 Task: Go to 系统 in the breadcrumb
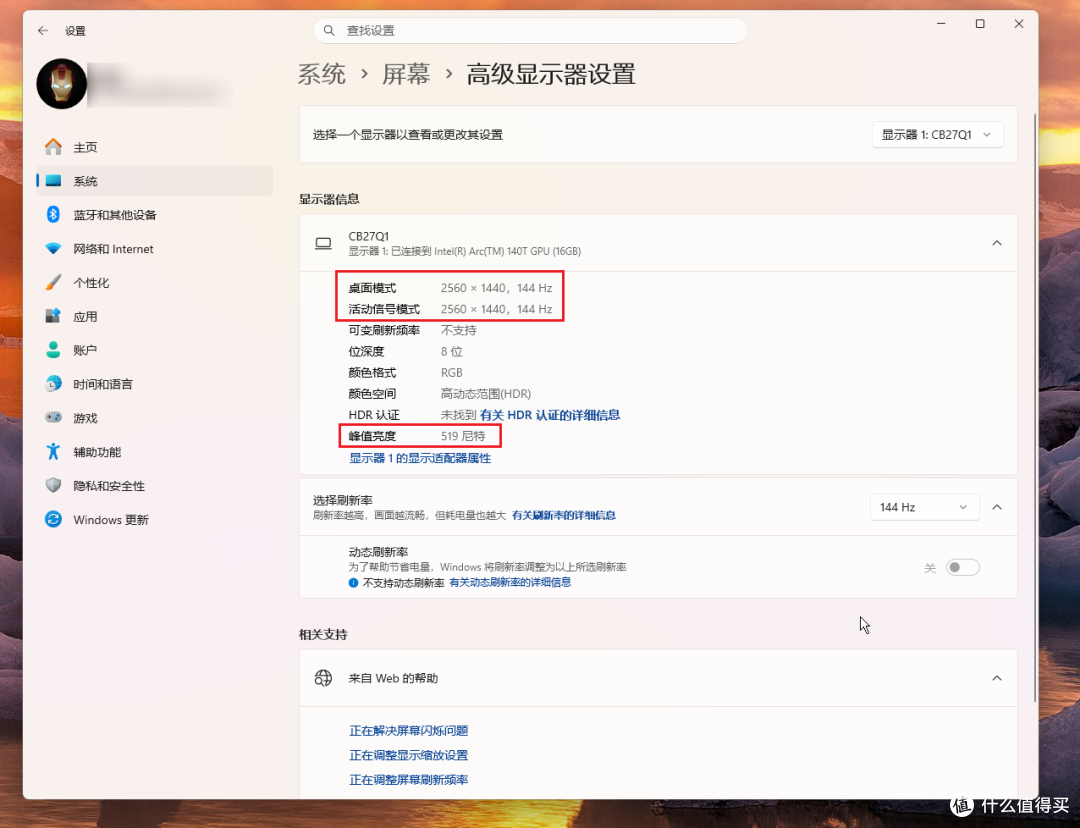coord(322,74)
